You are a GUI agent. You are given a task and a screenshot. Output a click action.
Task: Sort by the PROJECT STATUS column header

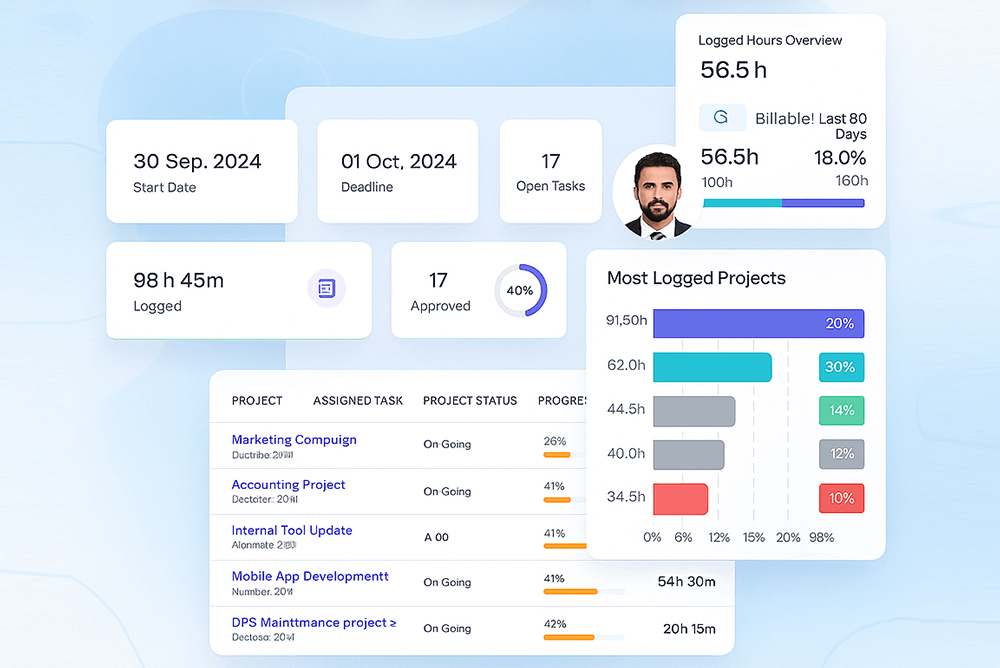[470, 401]
